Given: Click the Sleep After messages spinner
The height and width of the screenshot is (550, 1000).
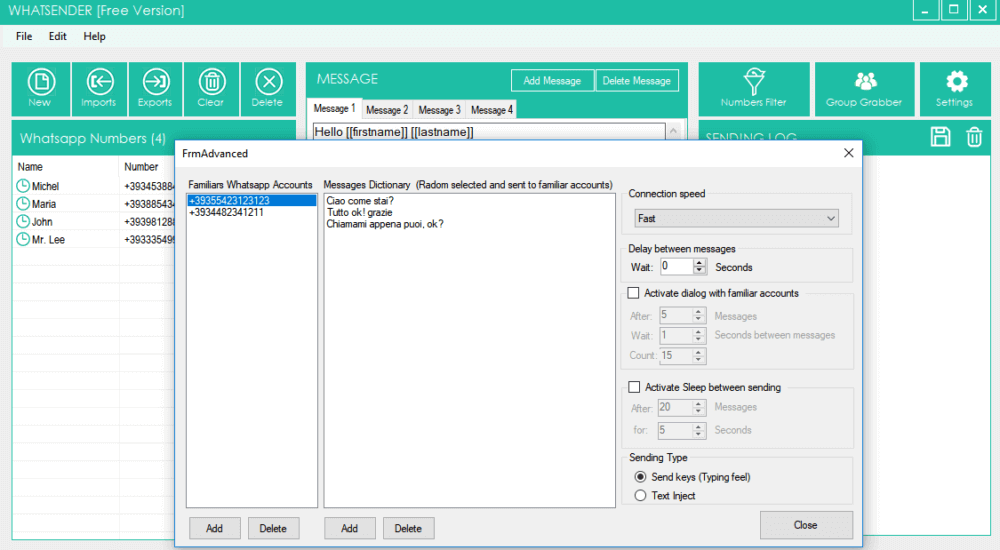Looking at the screenshot, I should coord(698,407).
